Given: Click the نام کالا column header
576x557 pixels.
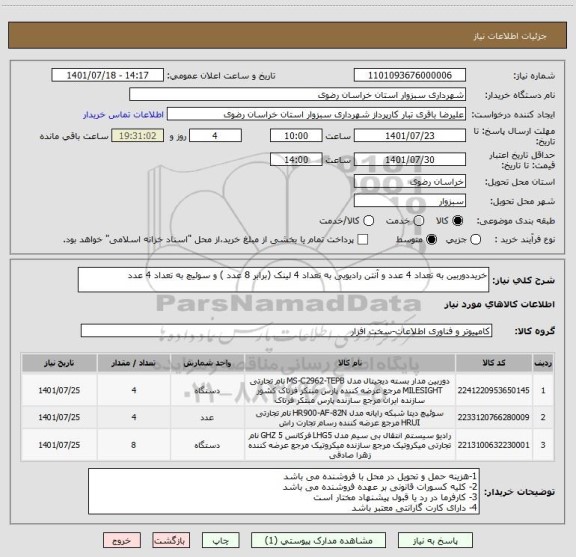Looking at the screenshot, I should 350,363.
